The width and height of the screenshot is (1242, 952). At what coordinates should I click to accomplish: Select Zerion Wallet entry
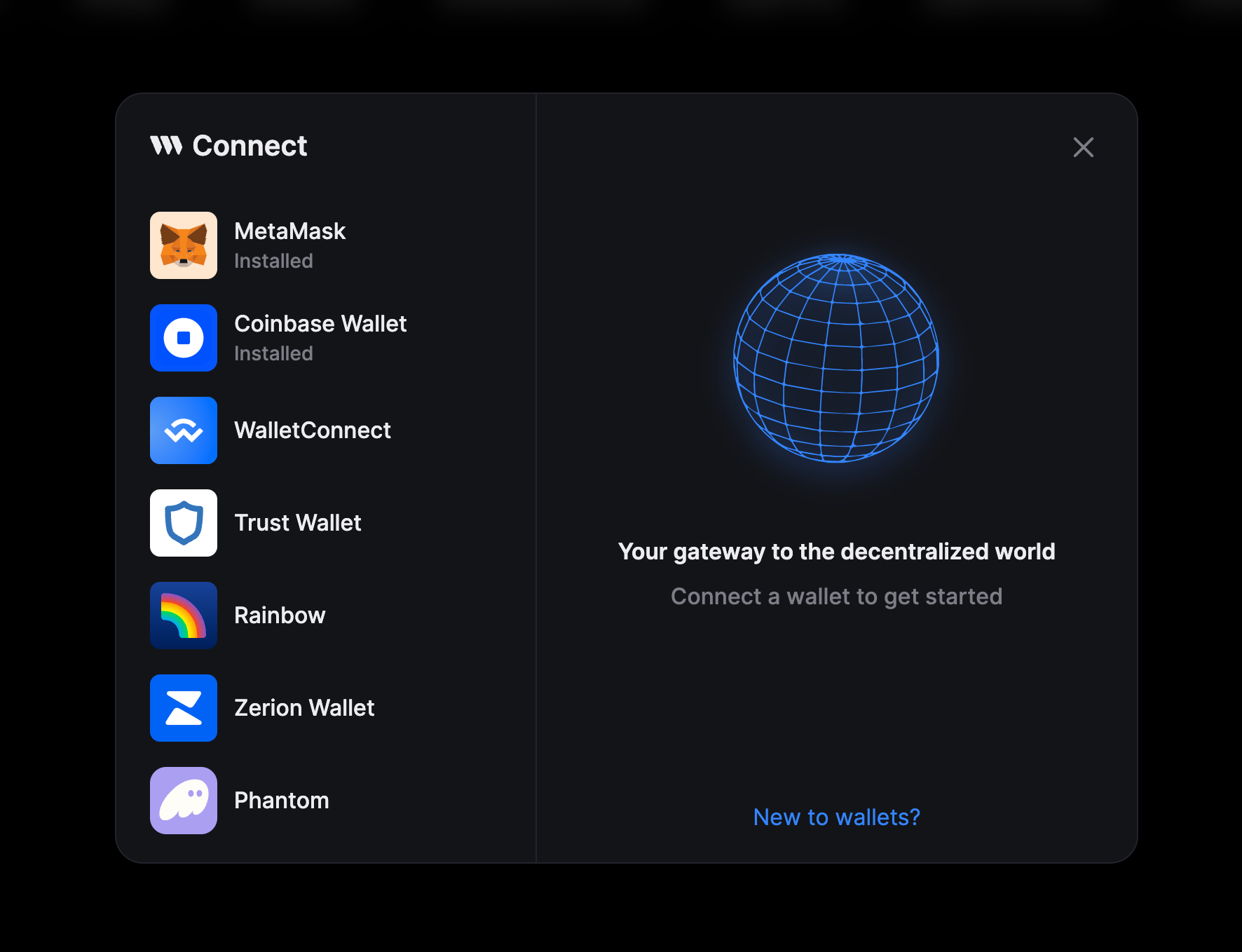(x=305, y=708)
